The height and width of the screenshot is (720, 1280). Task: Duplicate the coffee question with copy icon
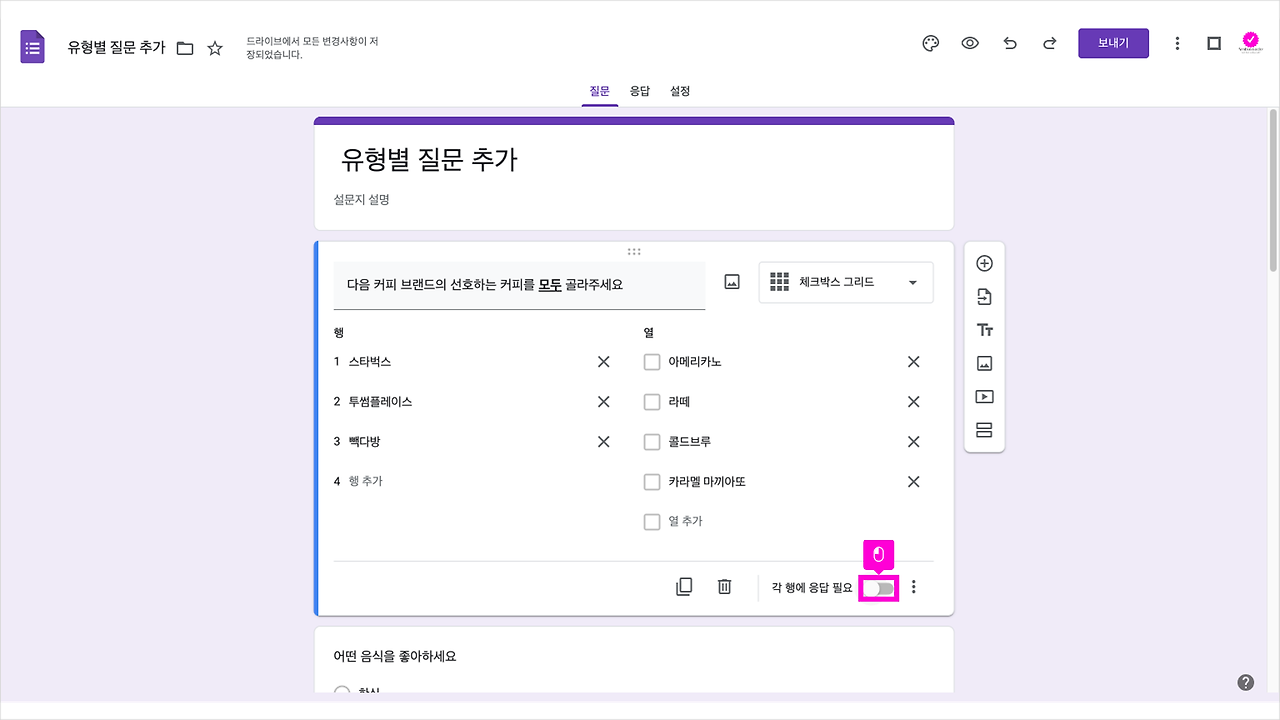pyautogui.click(x=684, y=586)
